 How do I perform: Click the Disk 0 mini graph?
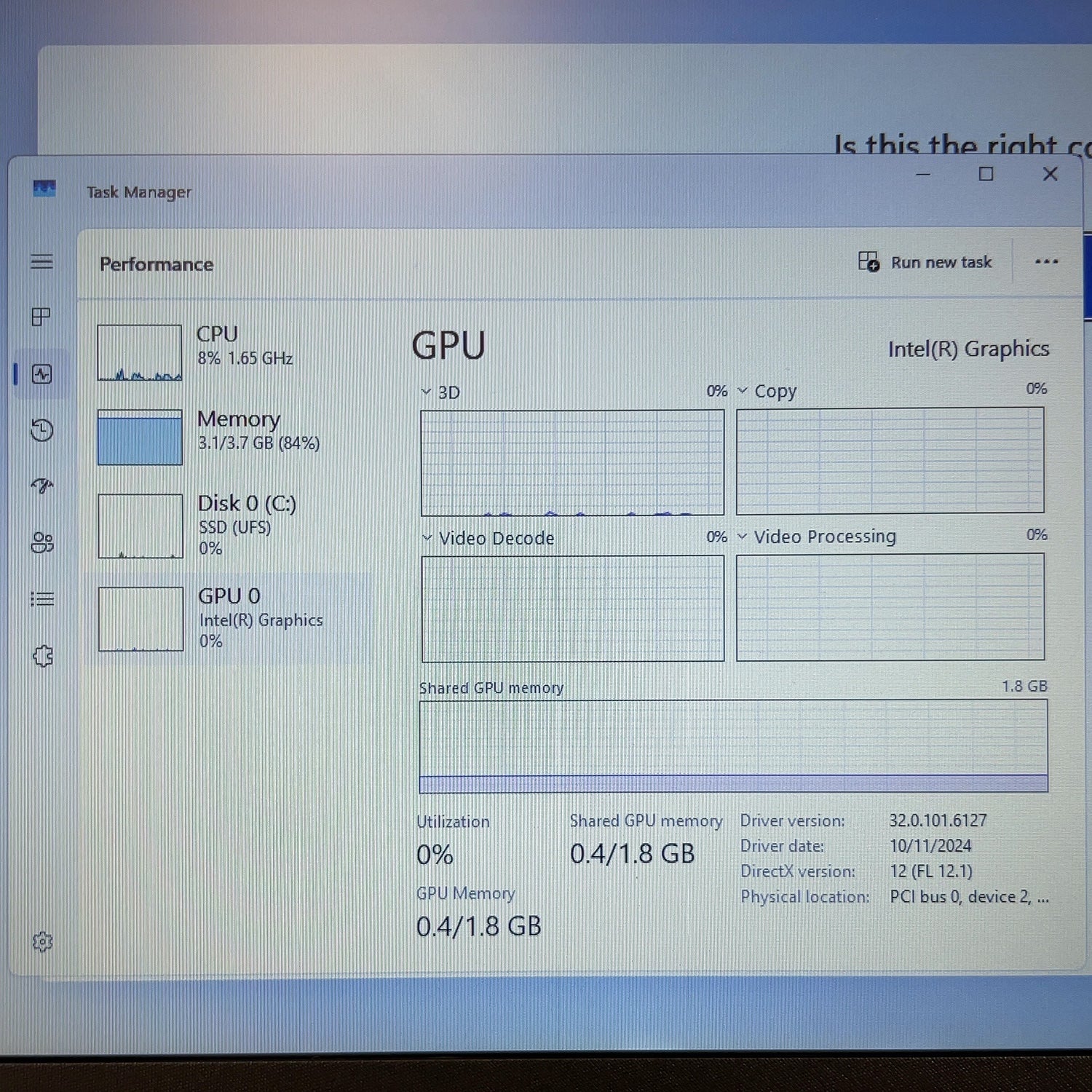141,526
